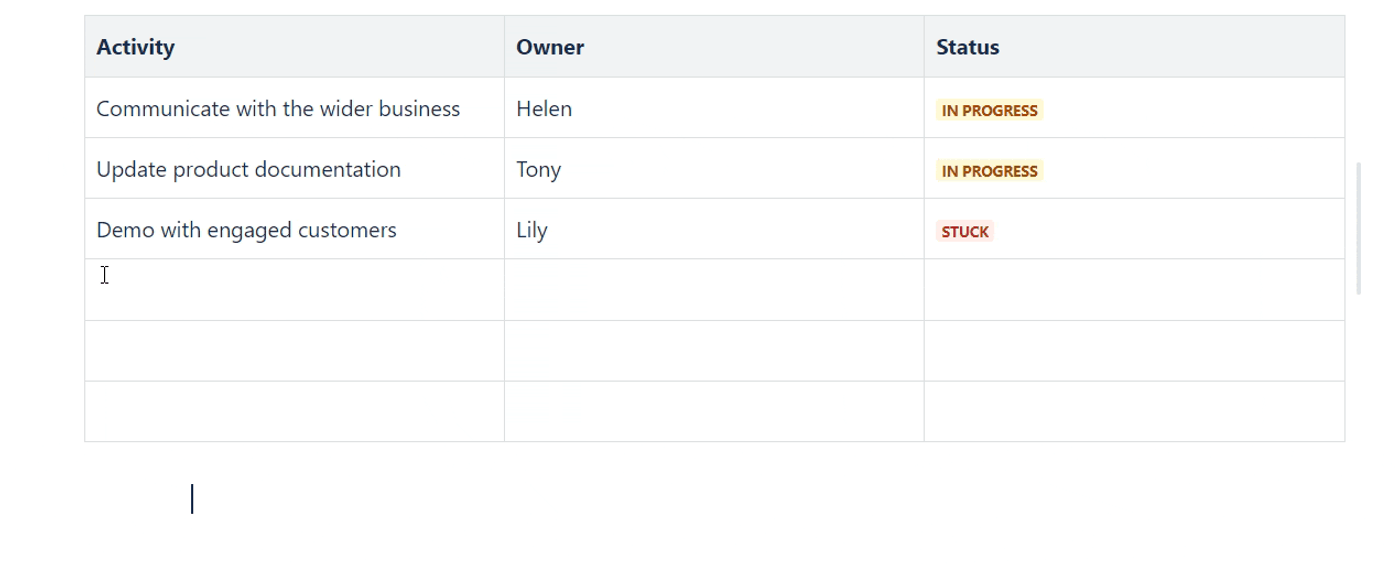This screenshot has width=1400, height=564.
Task: Click the first empty Status cell
Action: [1134, 290]
